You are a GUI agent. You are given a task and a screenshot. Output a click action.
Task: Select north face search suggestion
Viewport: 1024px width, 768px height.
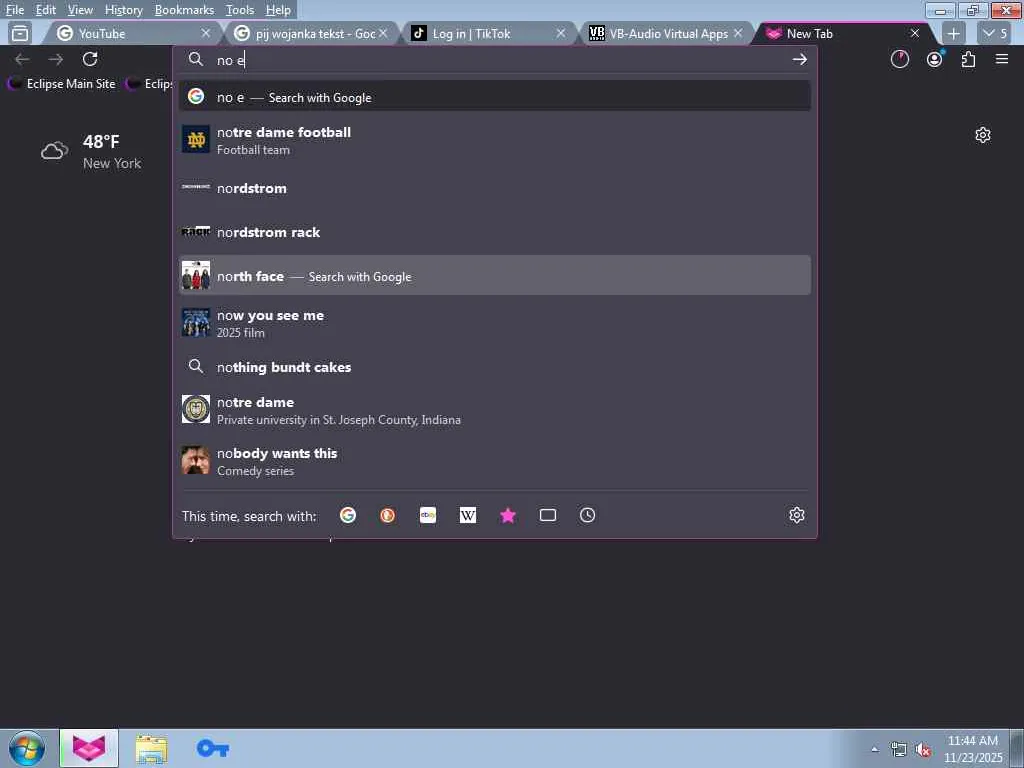[495, 275]
